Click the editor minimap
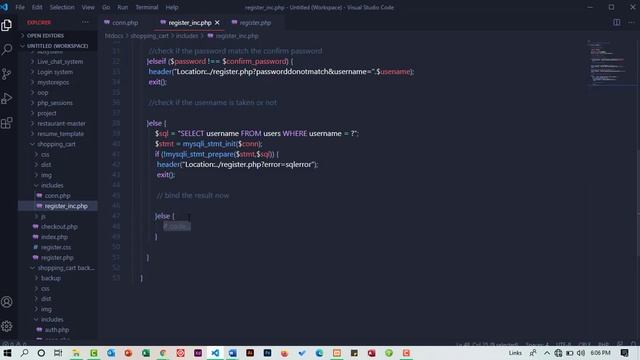 pyautogui.click(x=611, y=63)
